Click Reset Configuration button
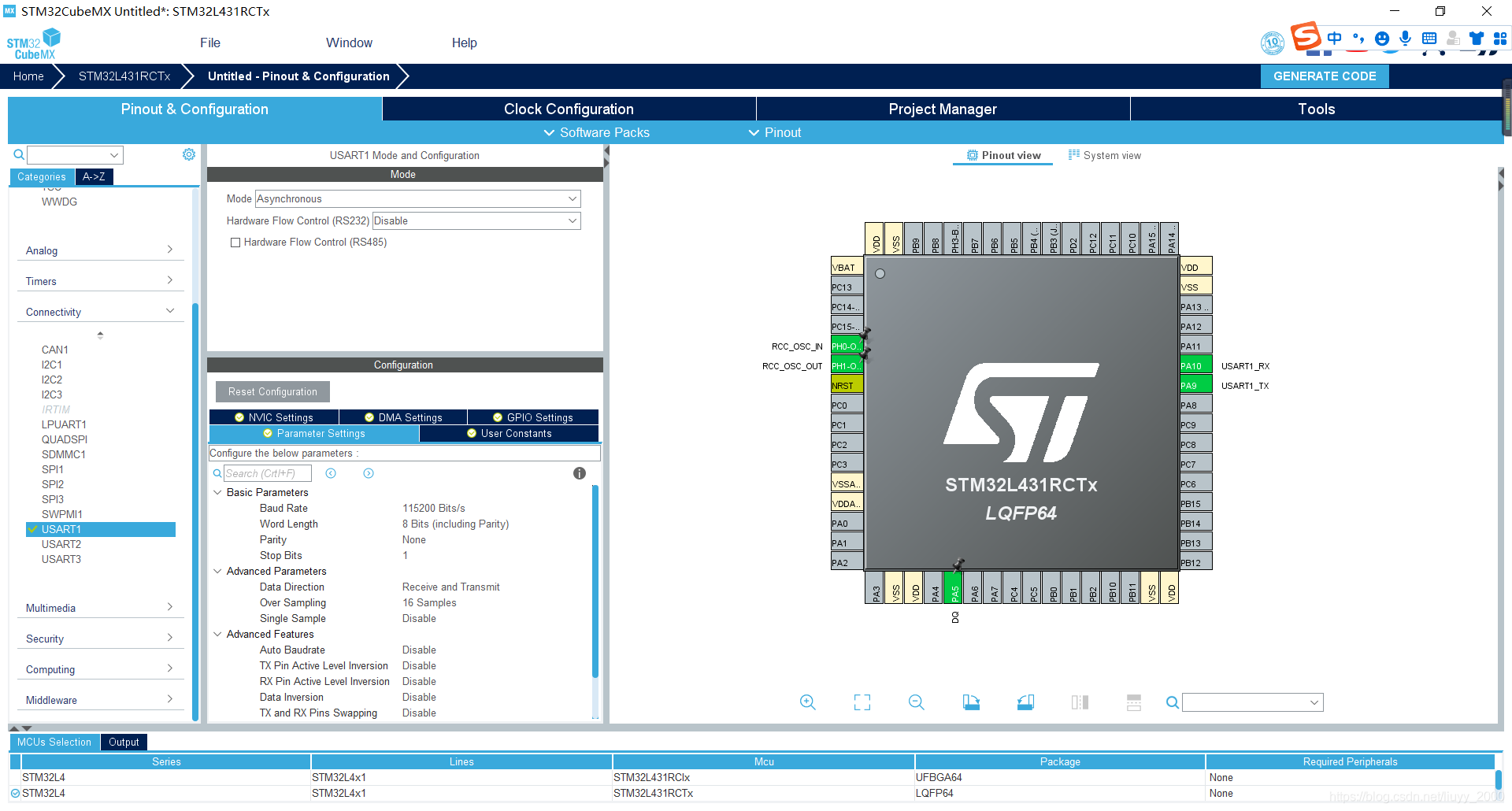This screenshot has height=811, width=1512. coord(272,391)
